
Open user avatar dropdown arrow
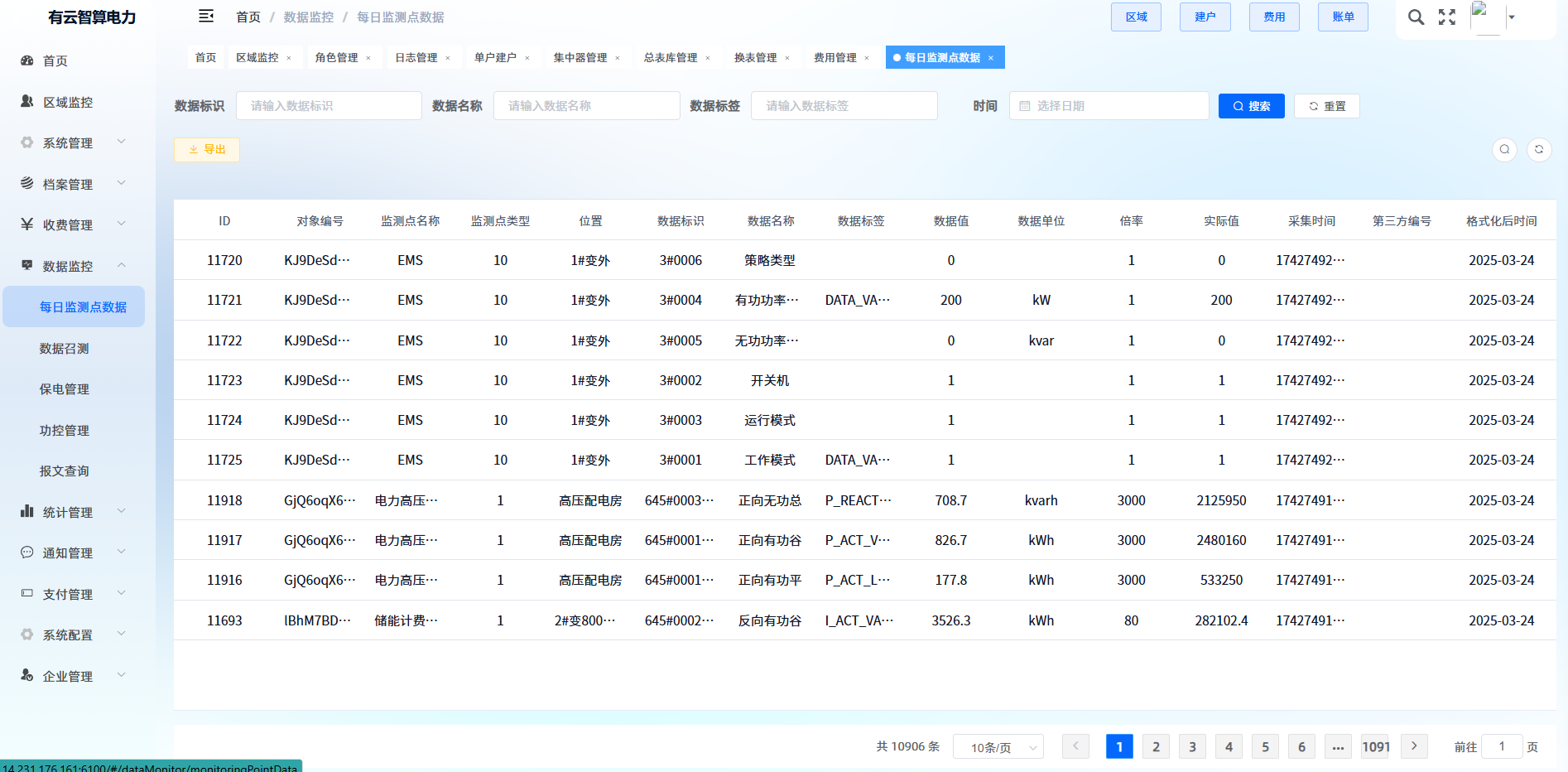[1511, 17]
